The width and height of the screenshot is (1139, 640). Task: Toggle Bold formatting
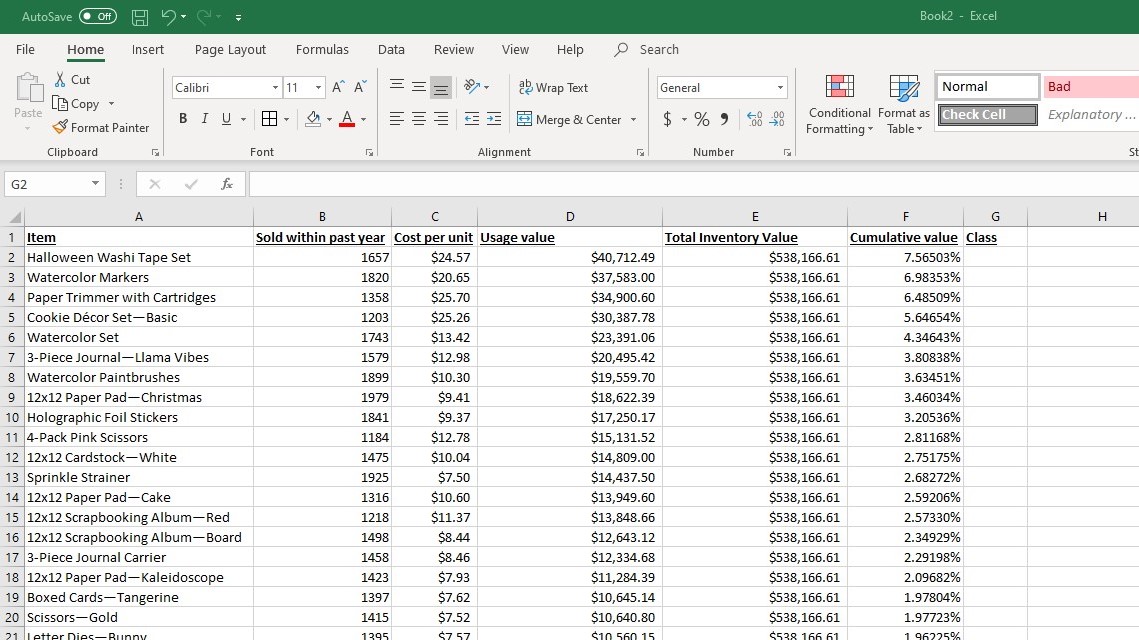(183, 118)
